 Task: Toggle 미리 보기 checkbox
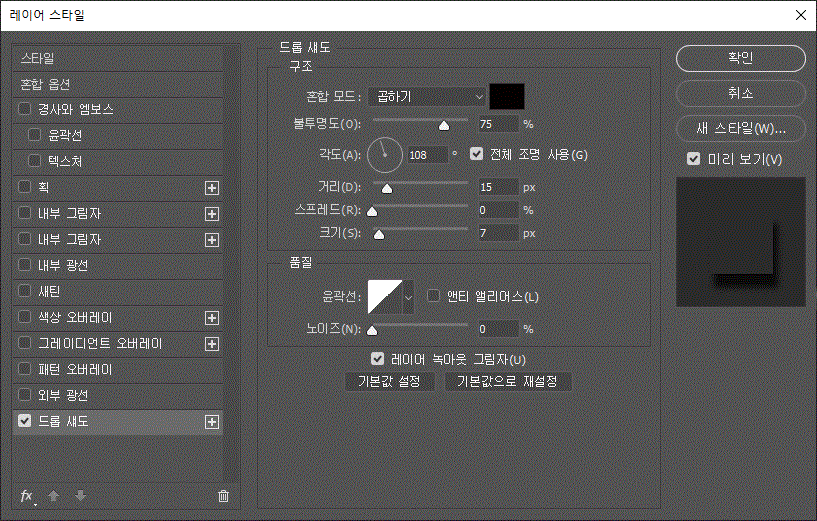click(x=694, y=158)
